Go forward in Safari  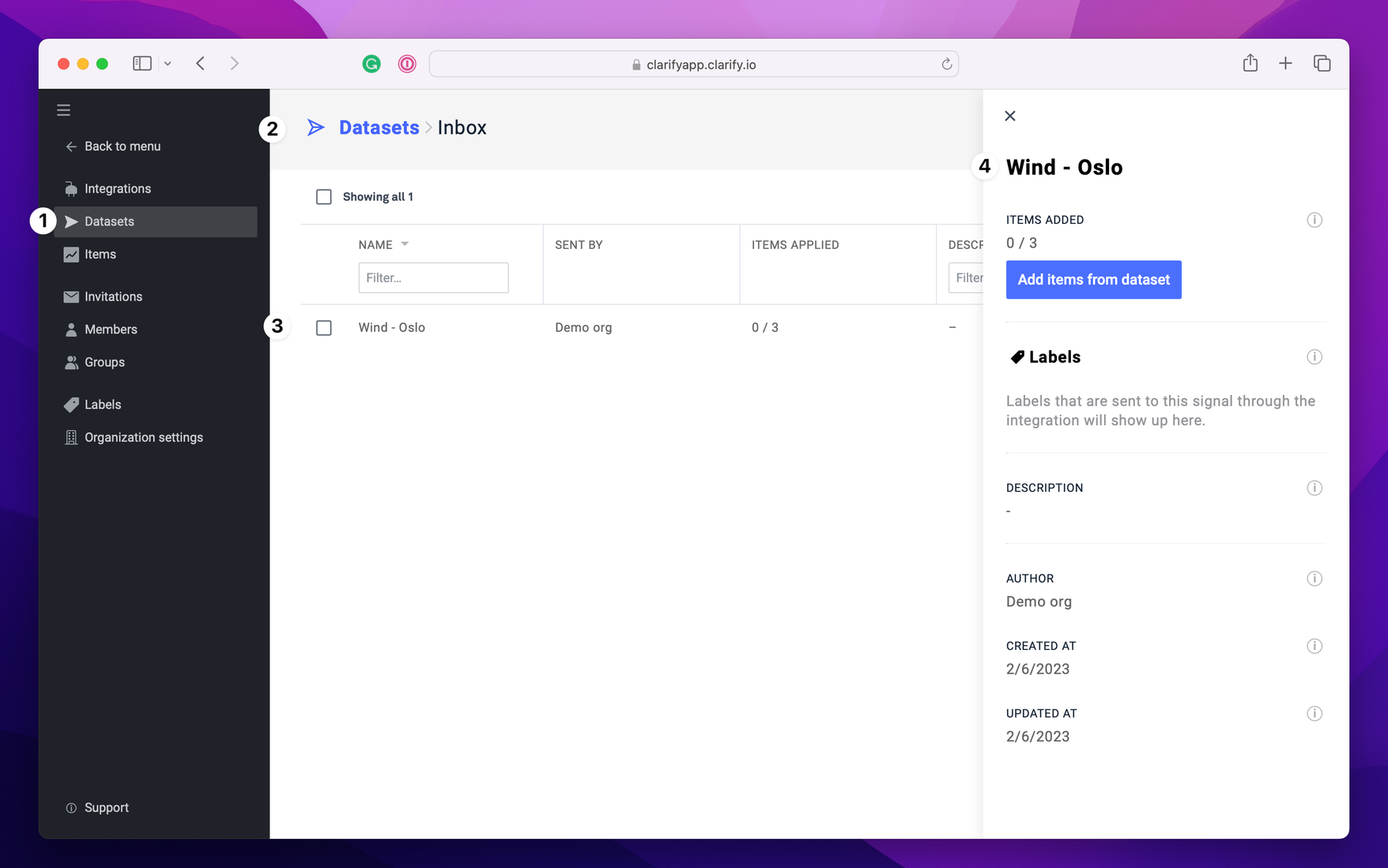tap(234, 63)
